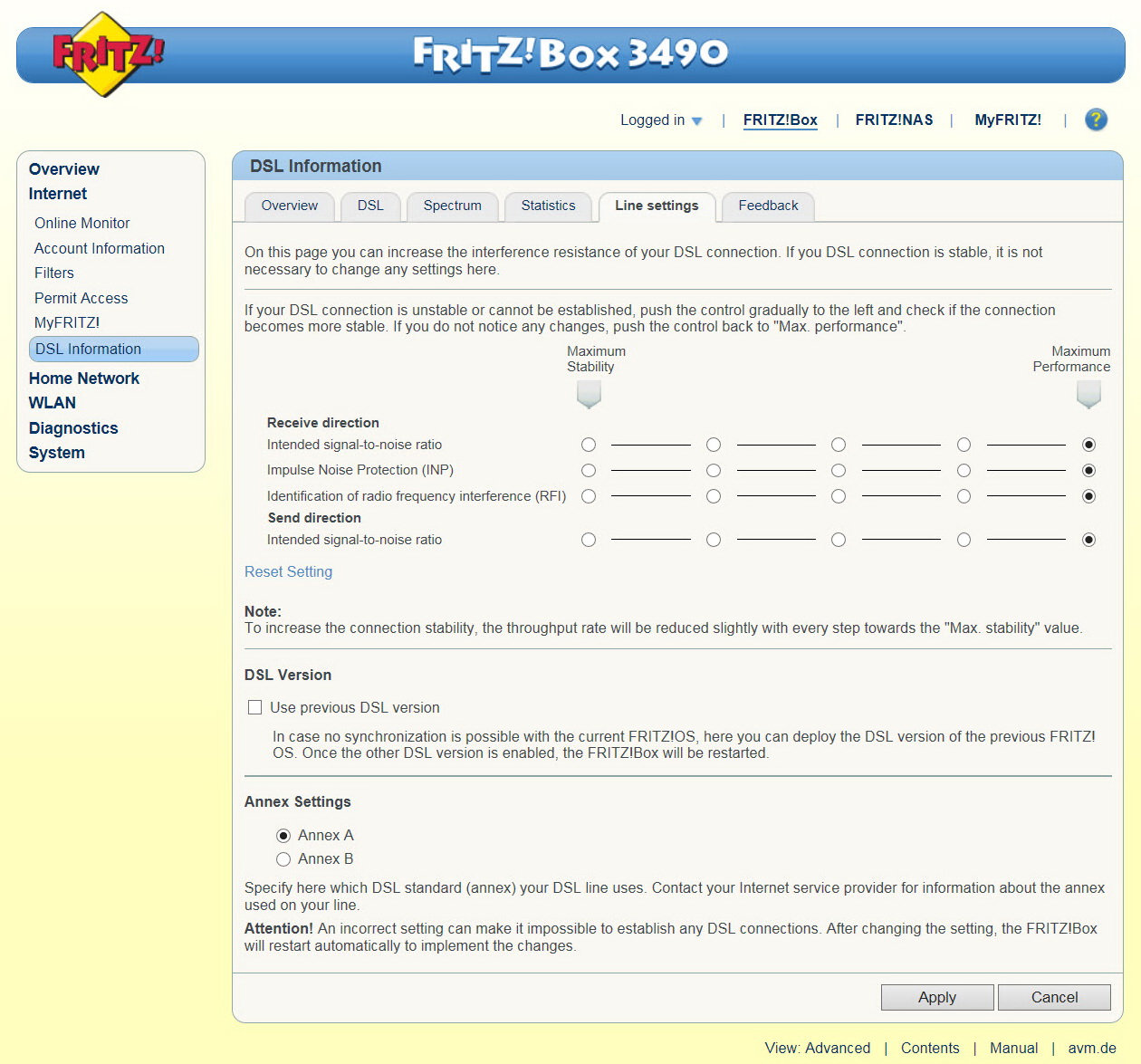Open the MyFRITZ! header link
Image resolution: width=1141 pixels, height=1064 pixels.
1008,120
